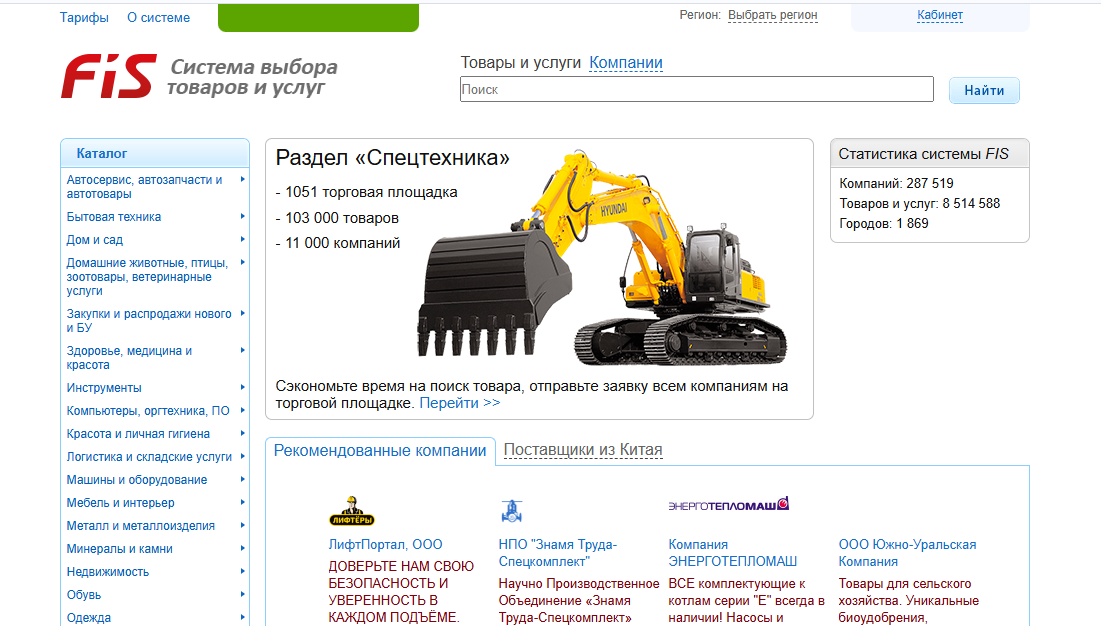Expand the Обувь category arrow

pos(242,594)
